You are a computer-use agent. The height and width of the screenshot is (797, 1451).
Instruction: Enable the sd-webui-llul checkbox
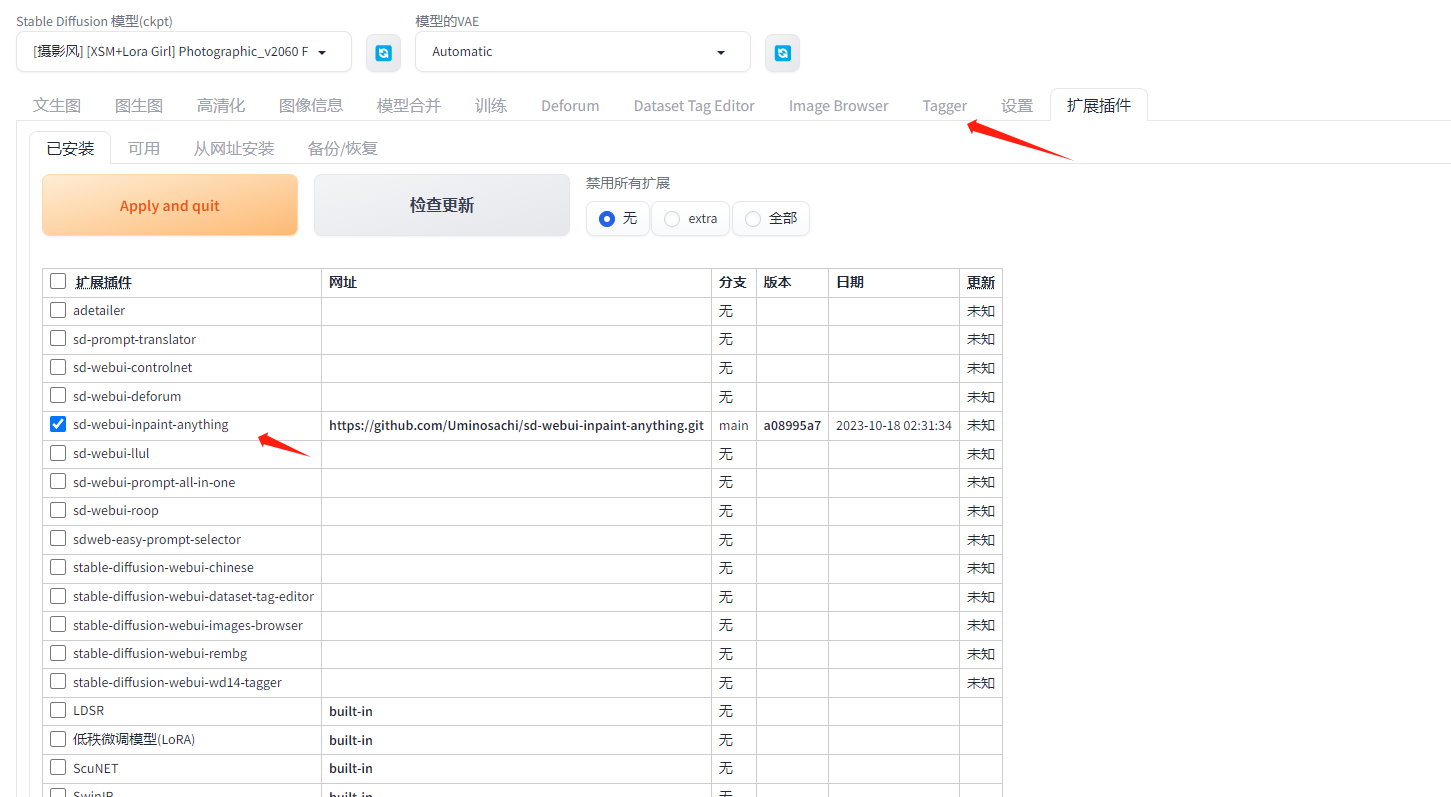[58, 453]
